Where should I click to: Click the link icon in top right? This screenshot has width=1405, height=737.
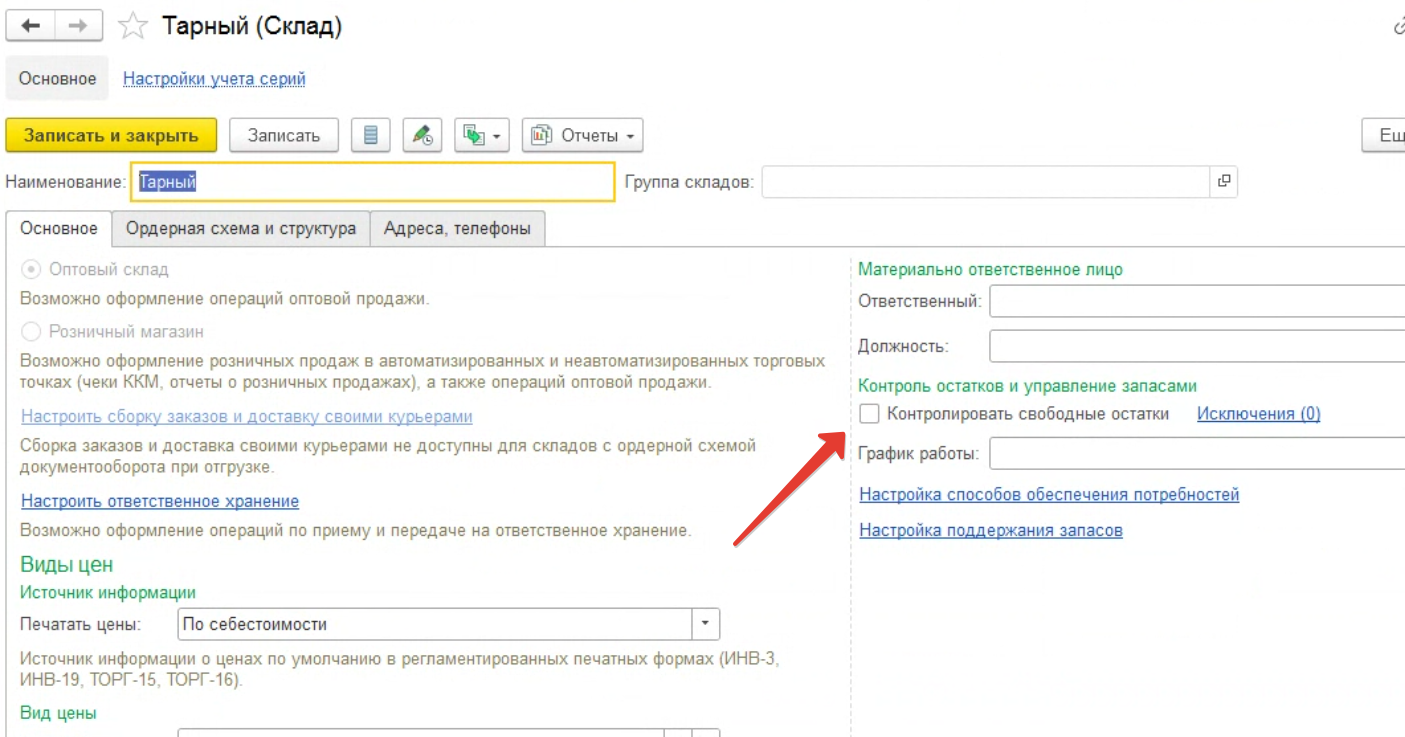pyautogui.click(x=1398, y=27)
